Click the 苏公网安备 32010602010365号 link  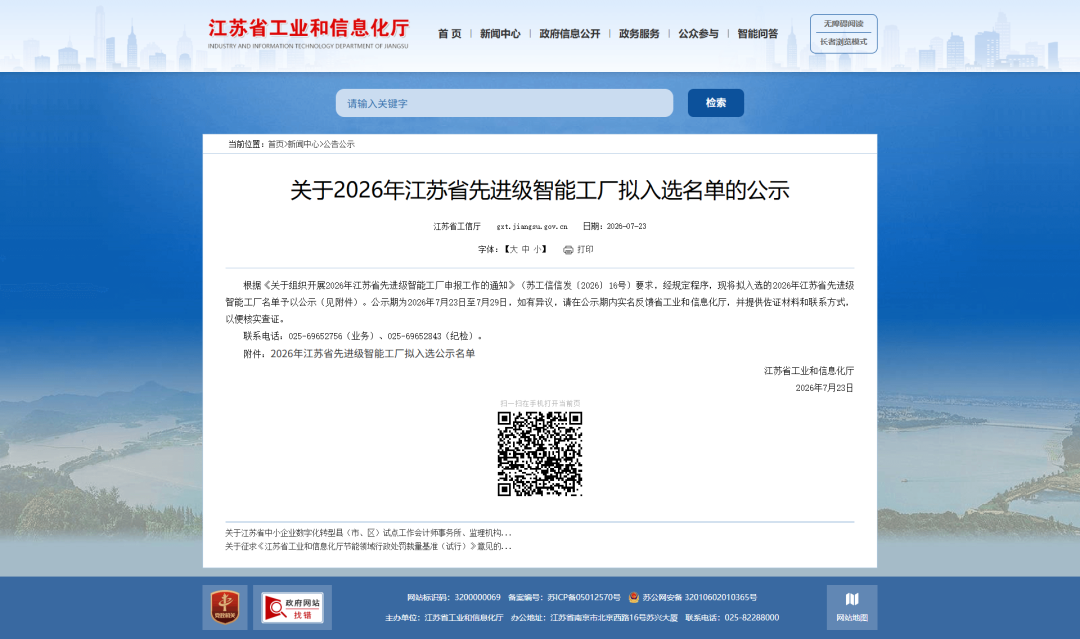[700, 598]
